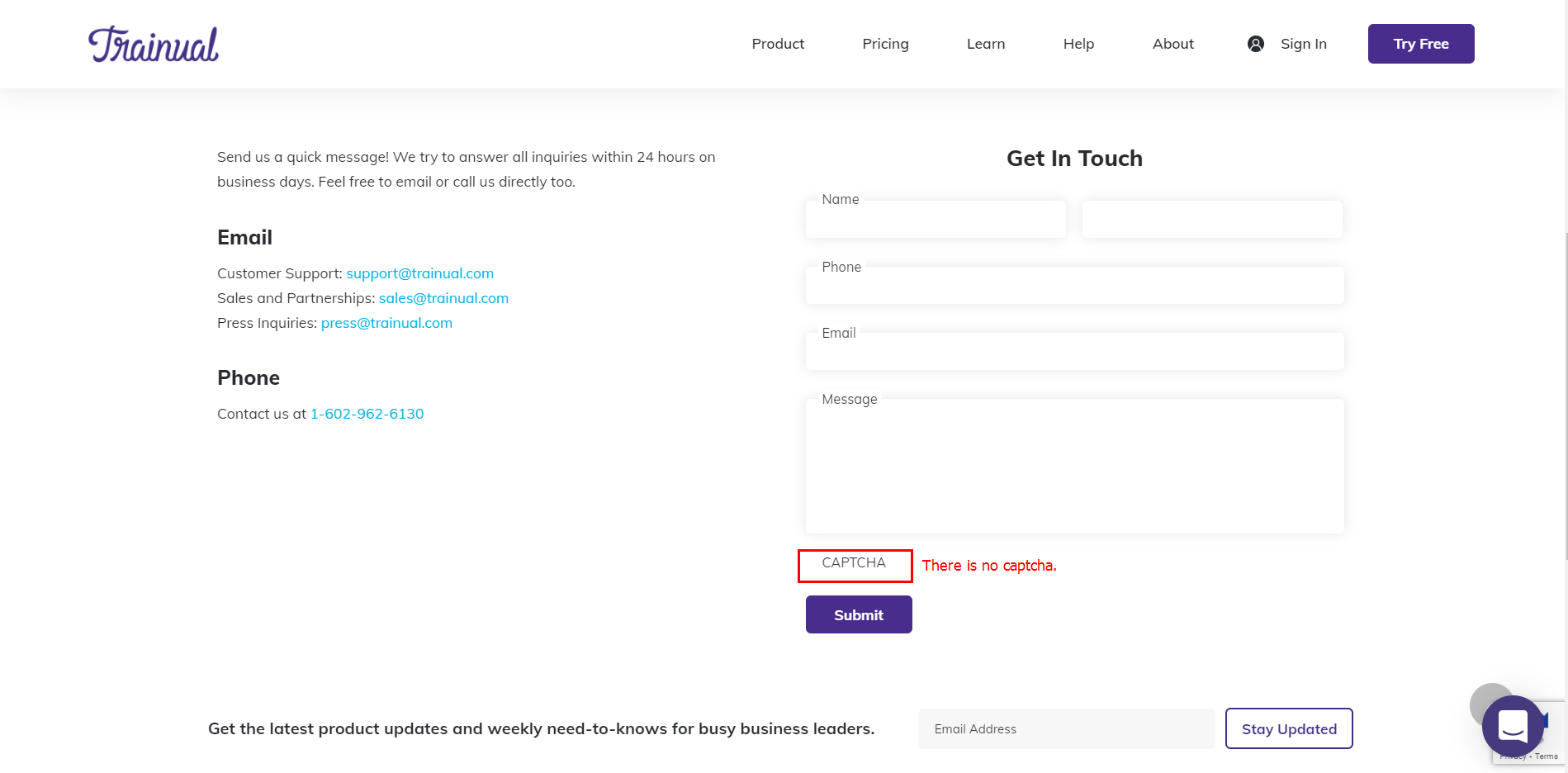Open the About menu
Viewport: 1568px width, 773px height.
click(1173, 44)
